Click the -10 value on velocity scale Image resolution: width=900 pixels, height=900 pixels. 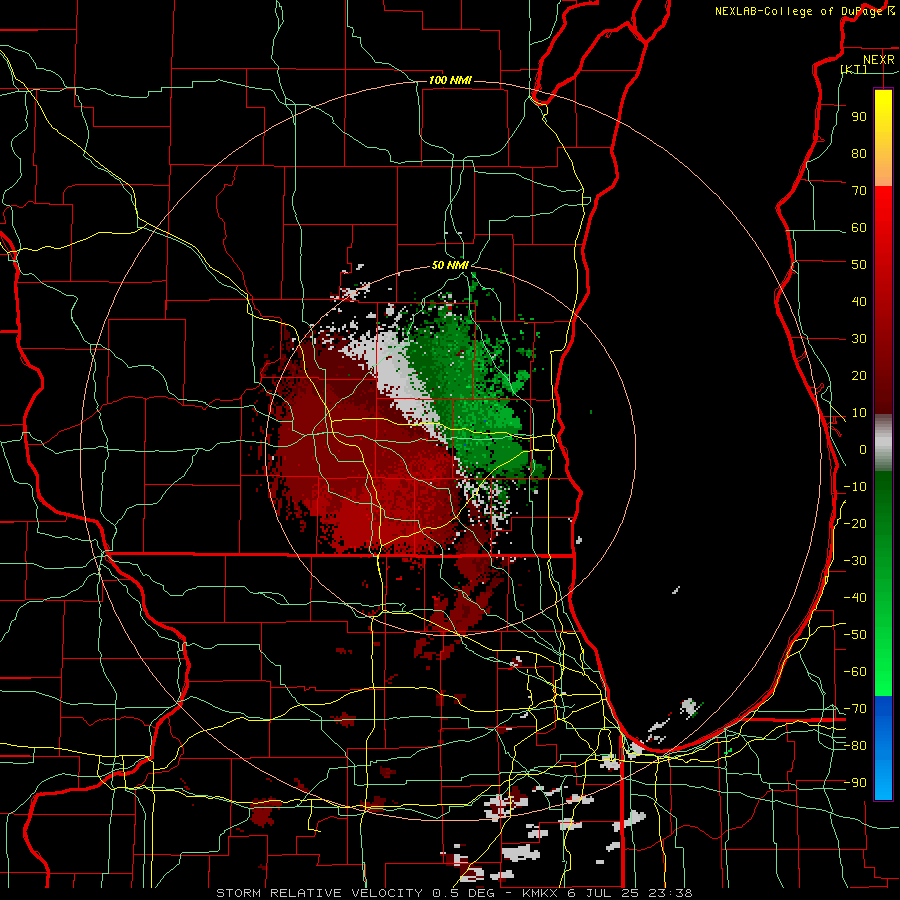point(855,487)
